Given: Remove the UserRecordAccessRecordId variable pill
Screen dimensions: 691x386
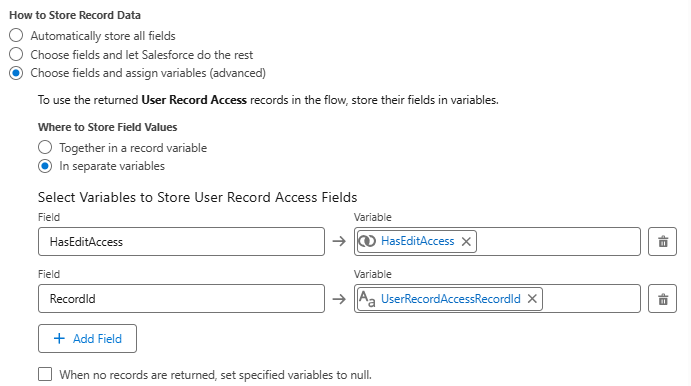Looking at the screenshot, I should coord(532,299).
